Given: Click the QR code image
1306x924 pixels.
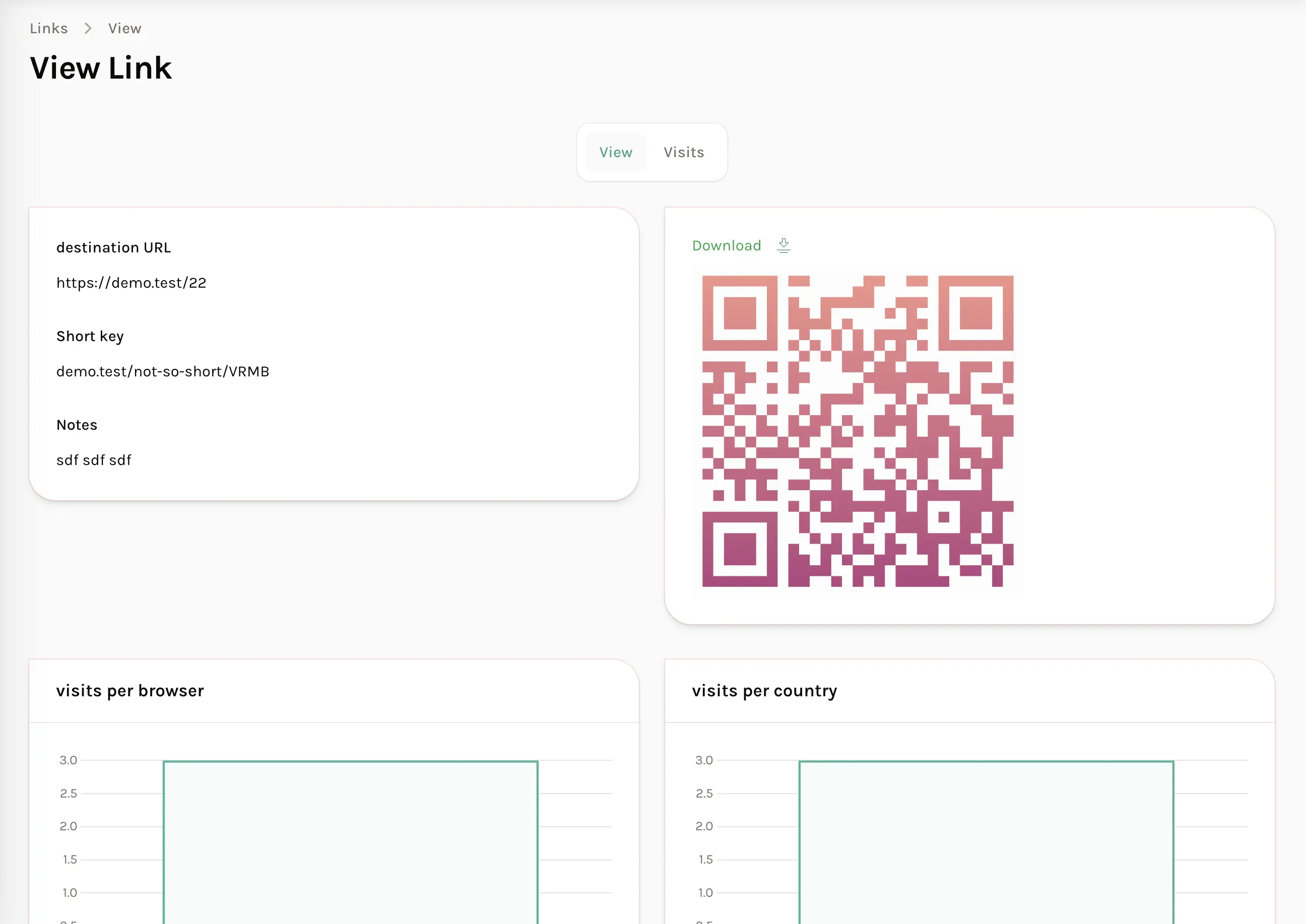Looking at the screenshot, I should coord(858,431).
